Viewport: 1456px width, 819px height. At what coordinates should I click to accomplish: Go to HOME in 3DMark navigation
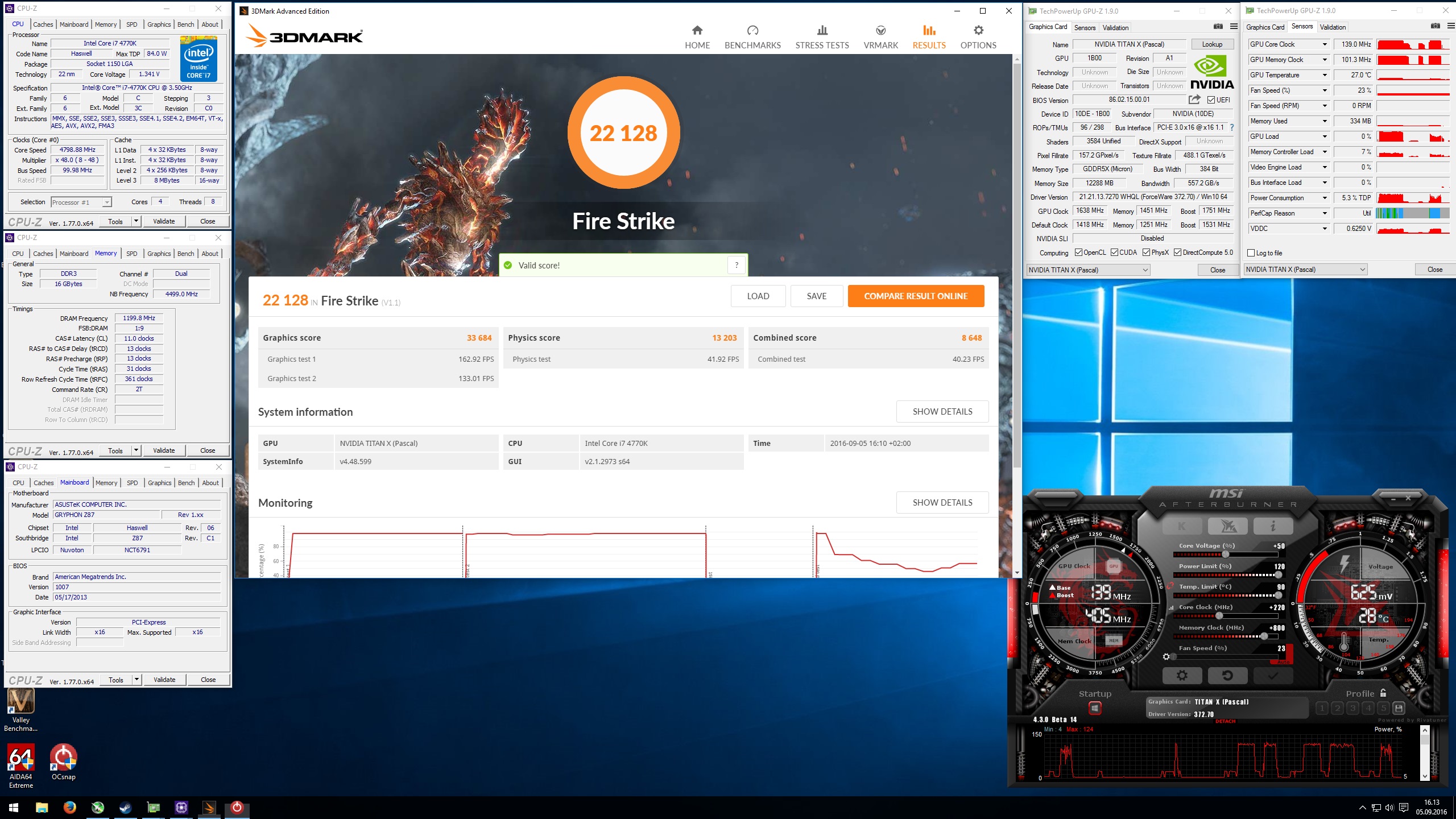pos(697,38)
